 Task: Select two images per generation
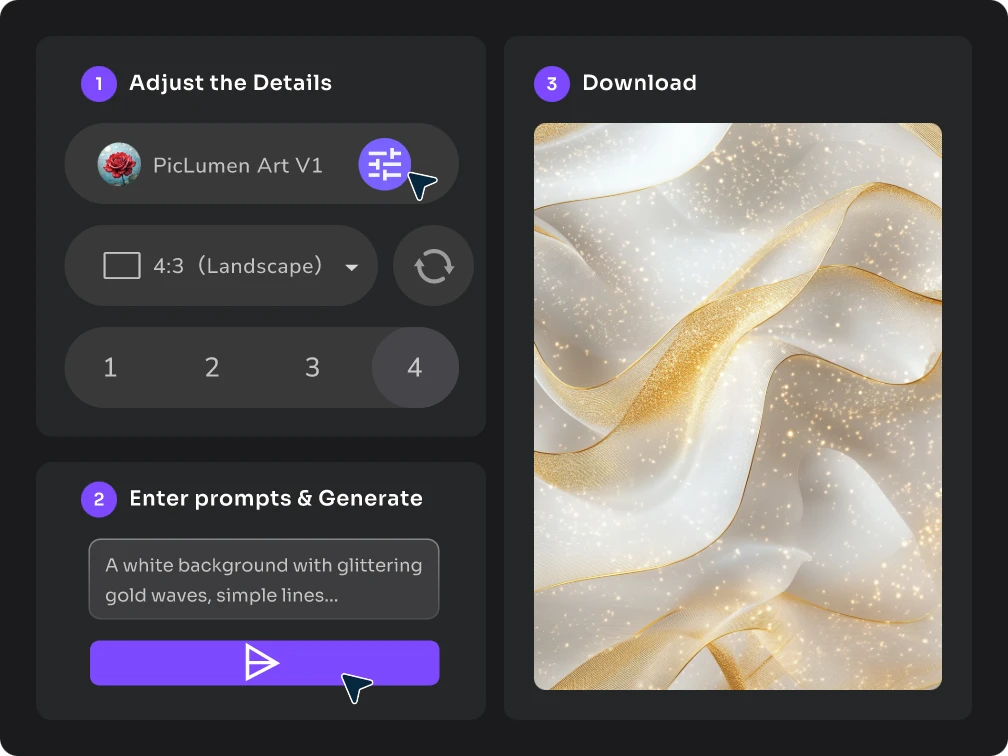pos(212,367)
